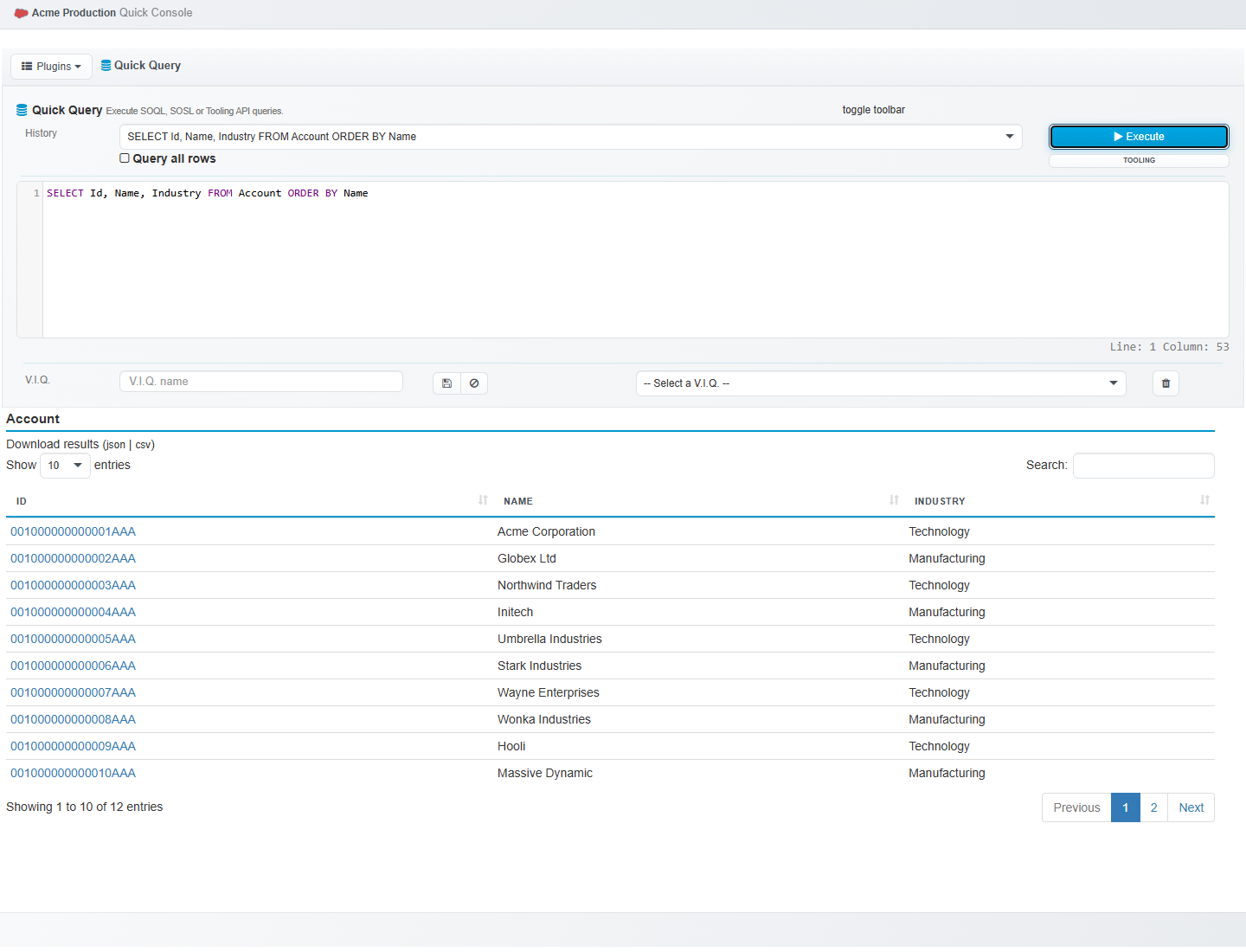Click into the SOQL query editor

coord(635,260)
